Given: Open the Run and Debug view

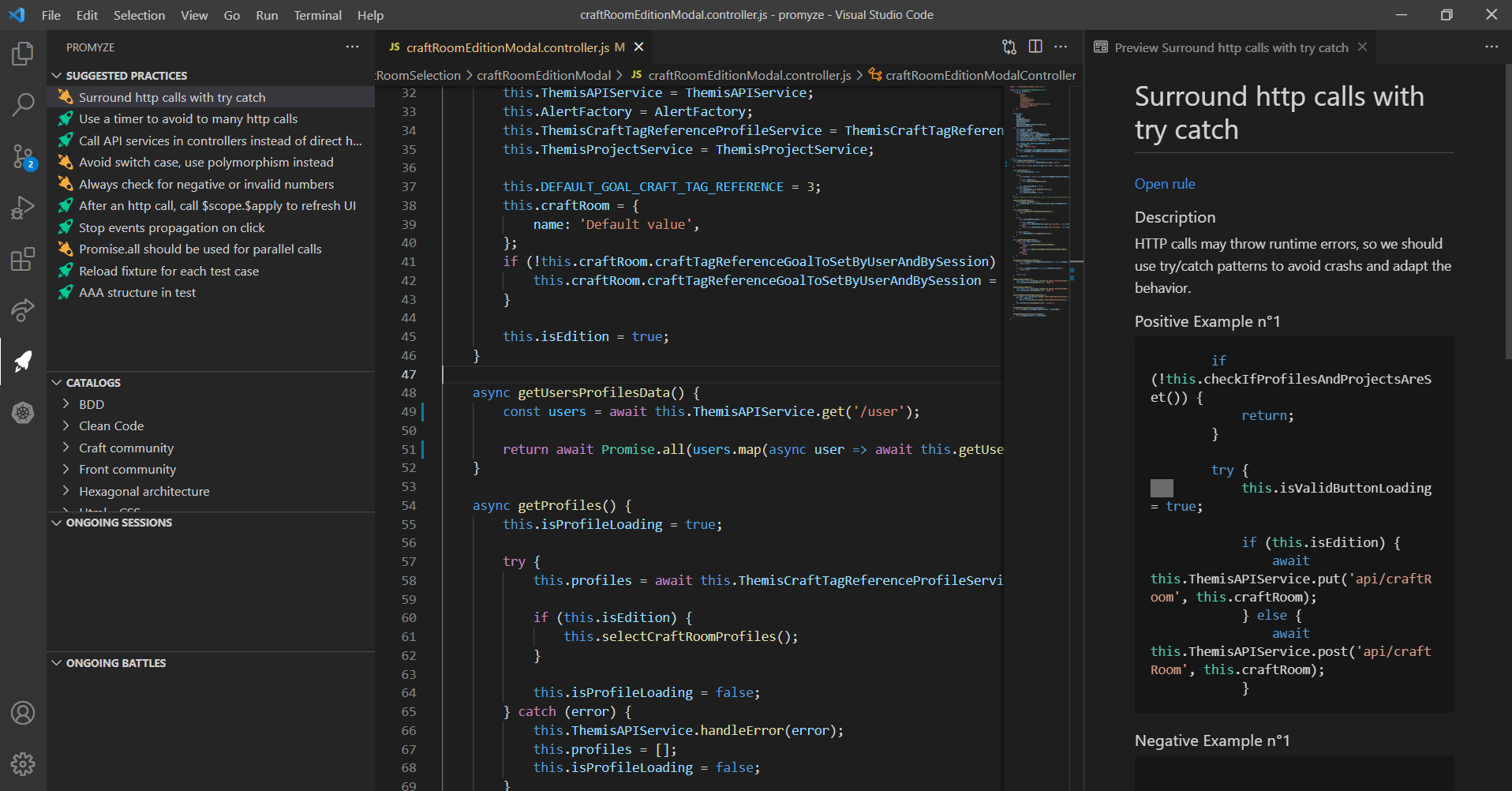Looking at the screenshot, I should pos(23,208).
